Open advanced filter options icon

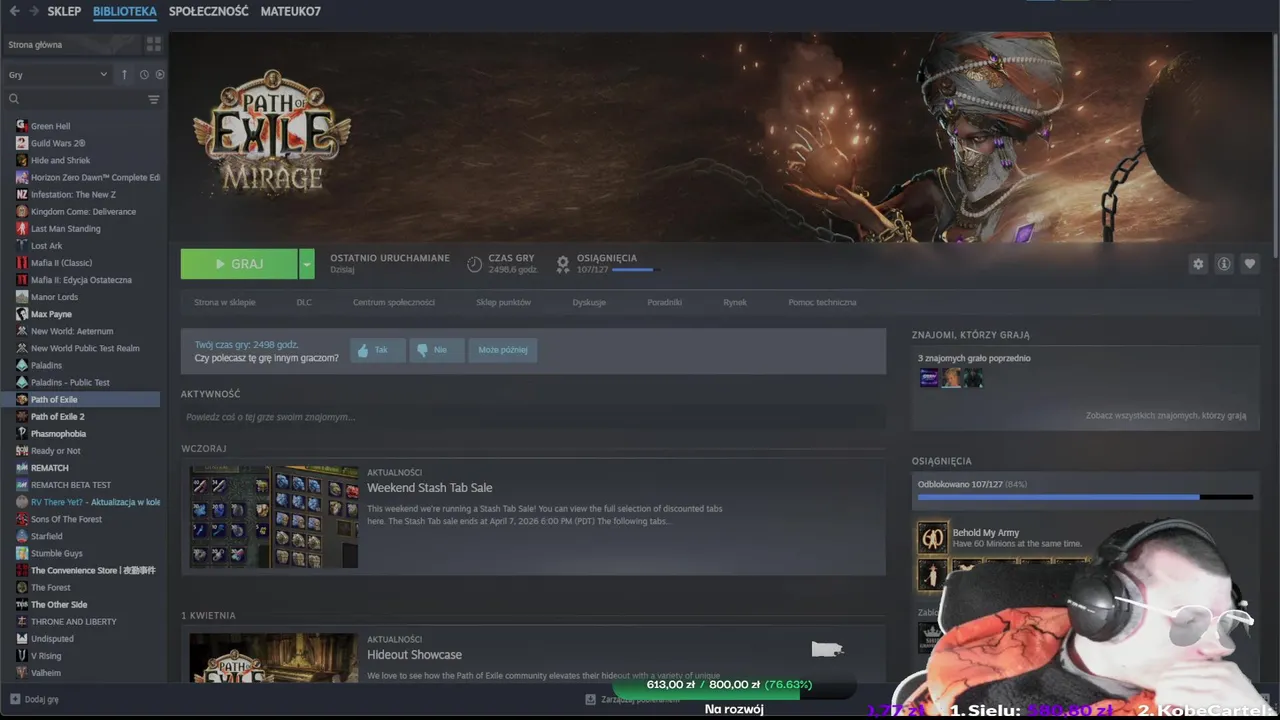(154, 99)
